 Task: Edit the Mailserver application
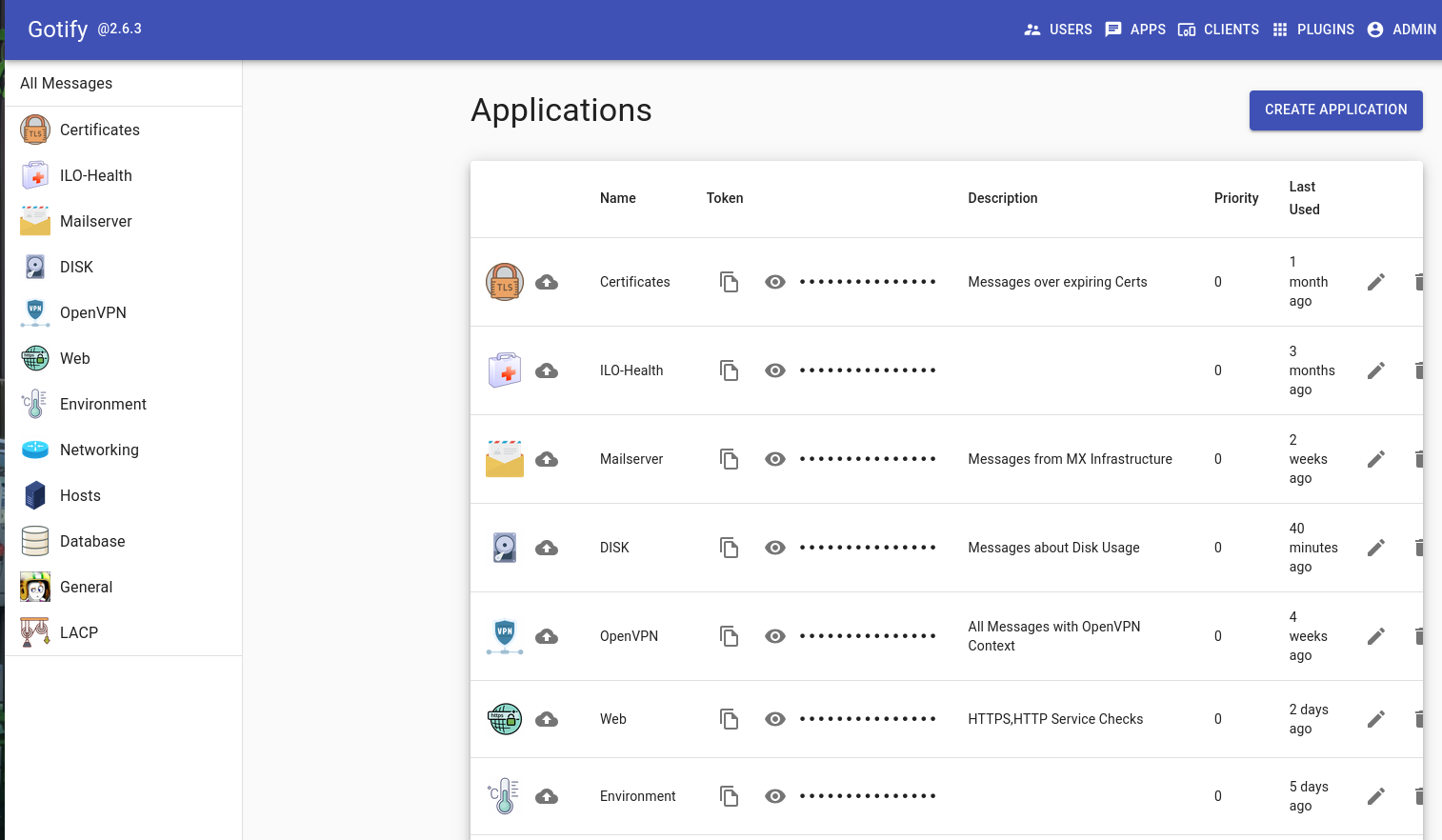[1375, 459]
